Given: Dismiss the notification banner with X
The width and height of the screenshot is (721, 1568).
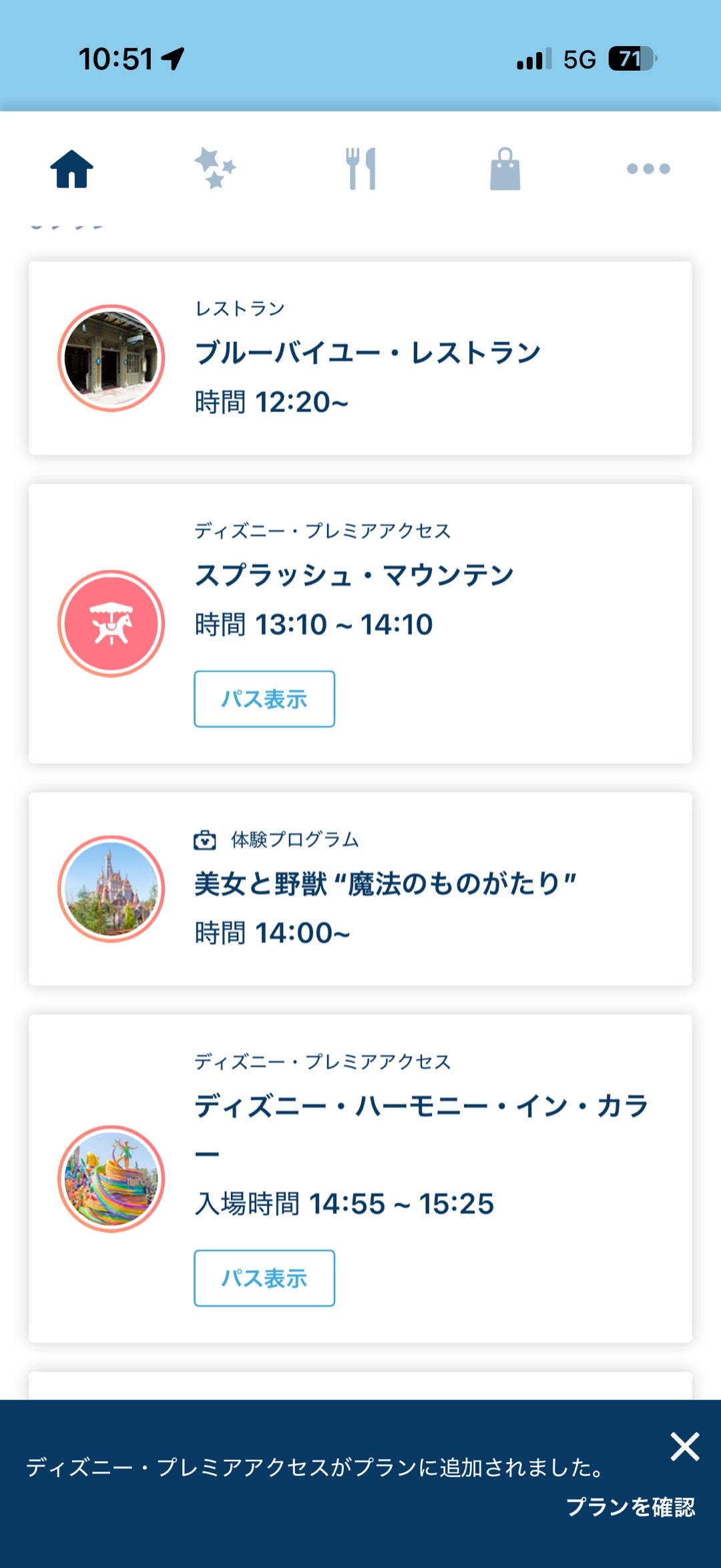Looking at the screenshot, I should (685, 1446).
